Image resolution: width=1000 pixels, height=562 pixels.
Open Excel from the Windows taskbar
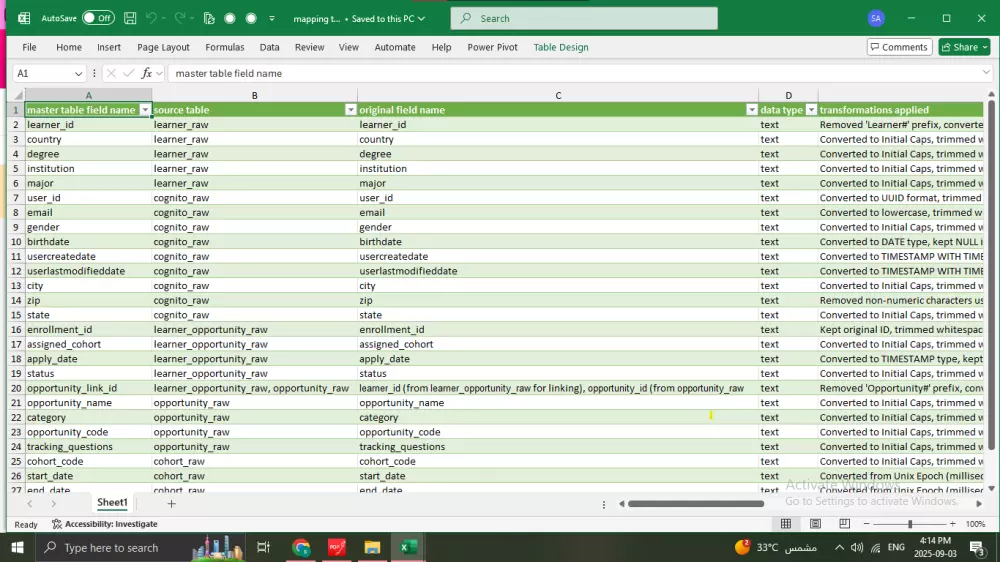point(408,547)
